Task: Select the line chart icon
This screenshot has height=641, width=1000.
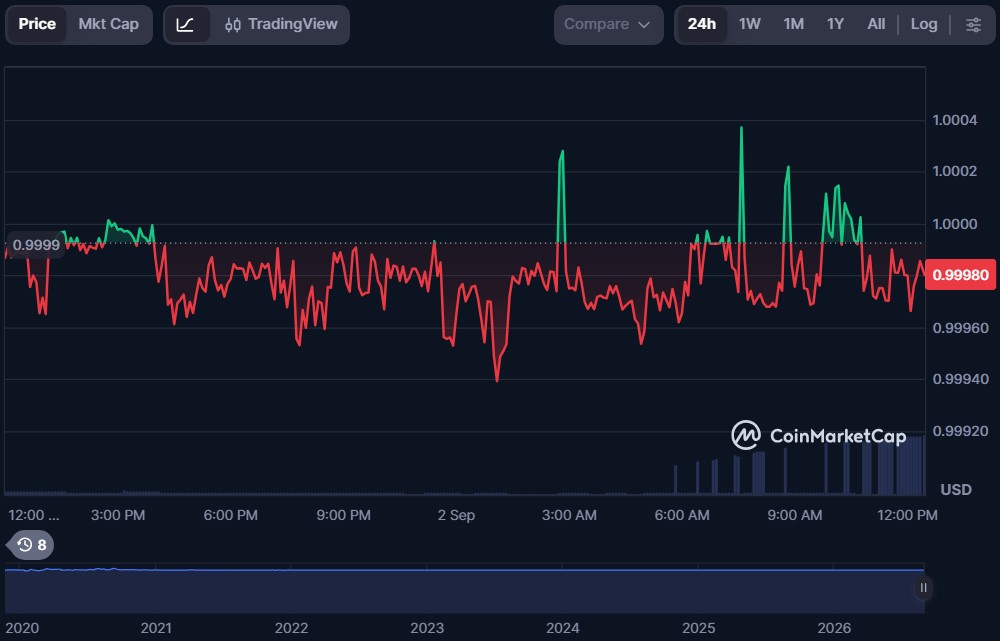Action: (186, 25)
